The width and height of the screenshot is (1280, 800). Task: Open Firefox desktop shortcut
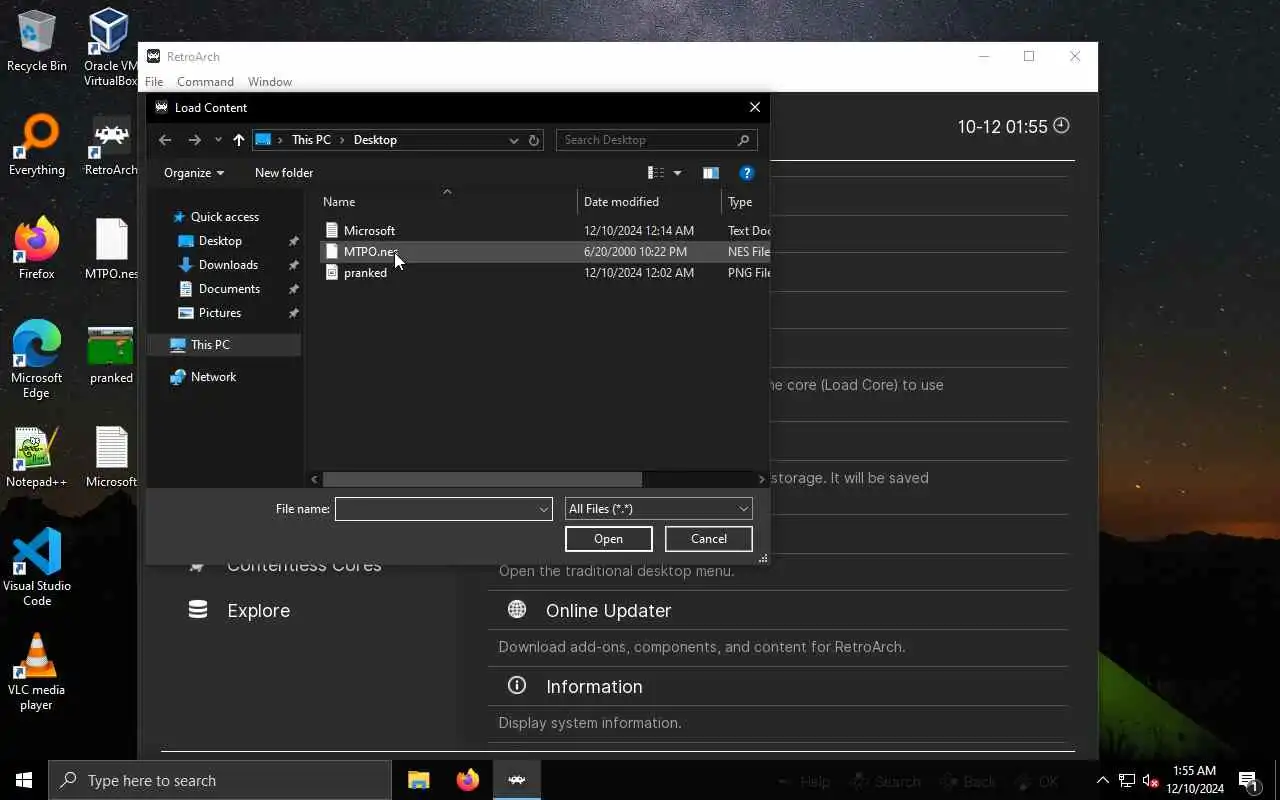point(37,250)
